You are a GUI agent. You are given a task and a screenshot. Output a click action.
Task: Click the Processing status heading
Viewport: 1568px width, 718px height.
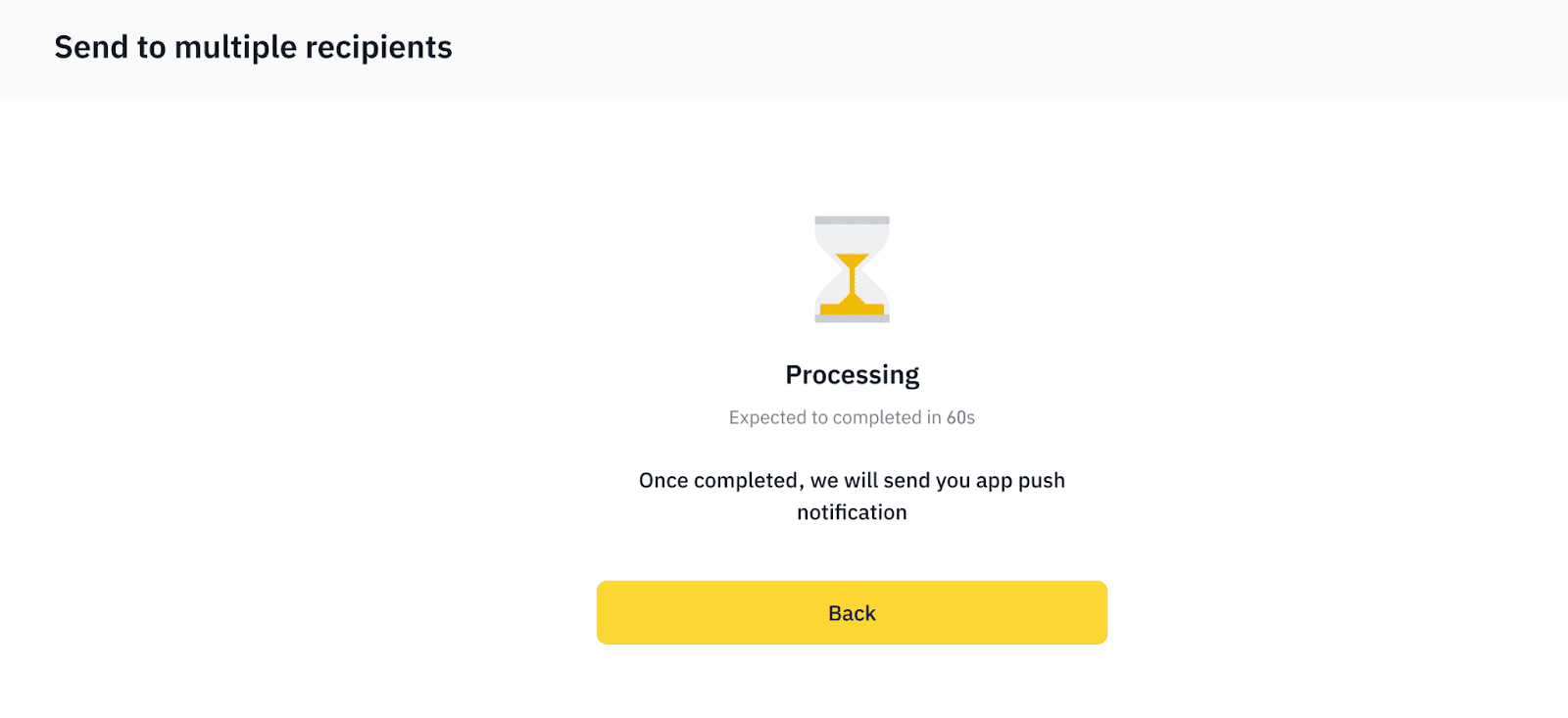pyautogui.click(x=852, y=375)
